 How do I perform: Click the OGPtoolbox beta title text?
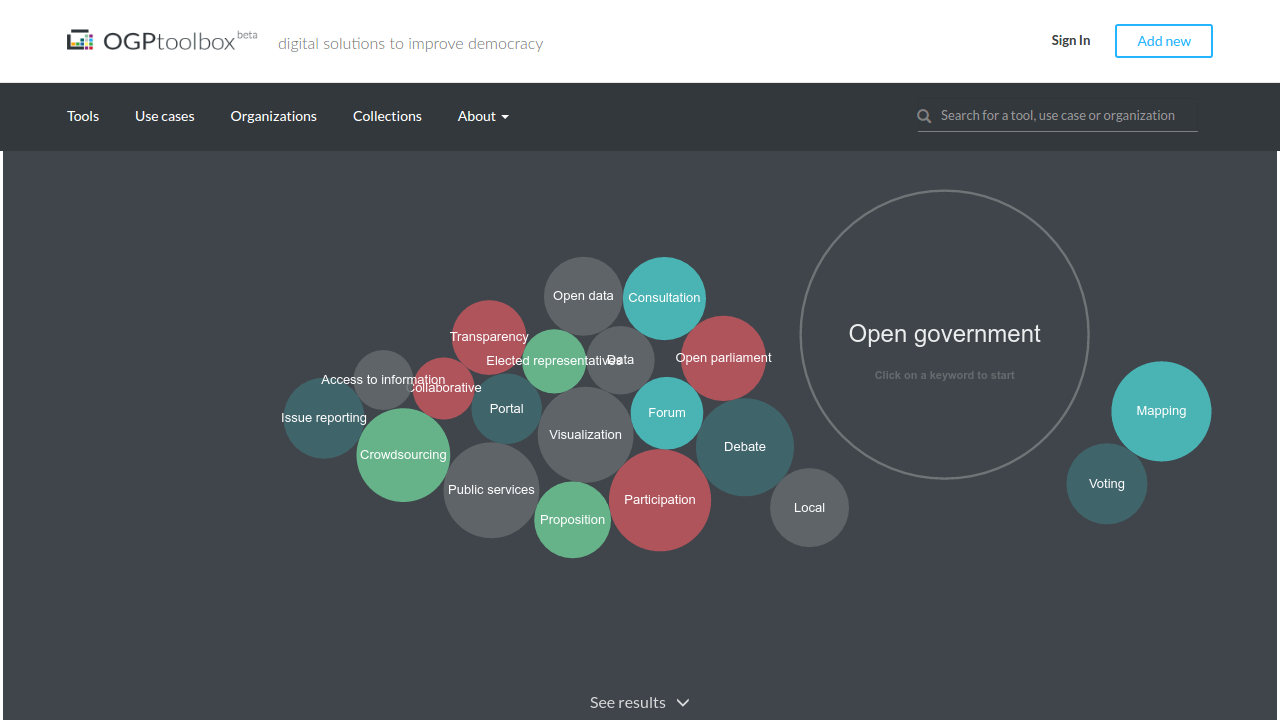(x=180, y=41)
